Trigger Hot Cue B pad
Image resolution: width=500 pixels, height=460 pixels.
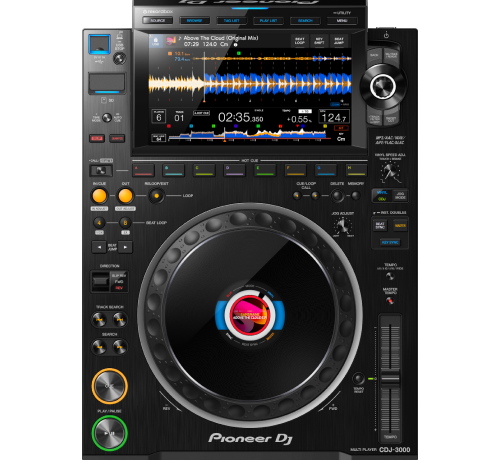point(174,170)
